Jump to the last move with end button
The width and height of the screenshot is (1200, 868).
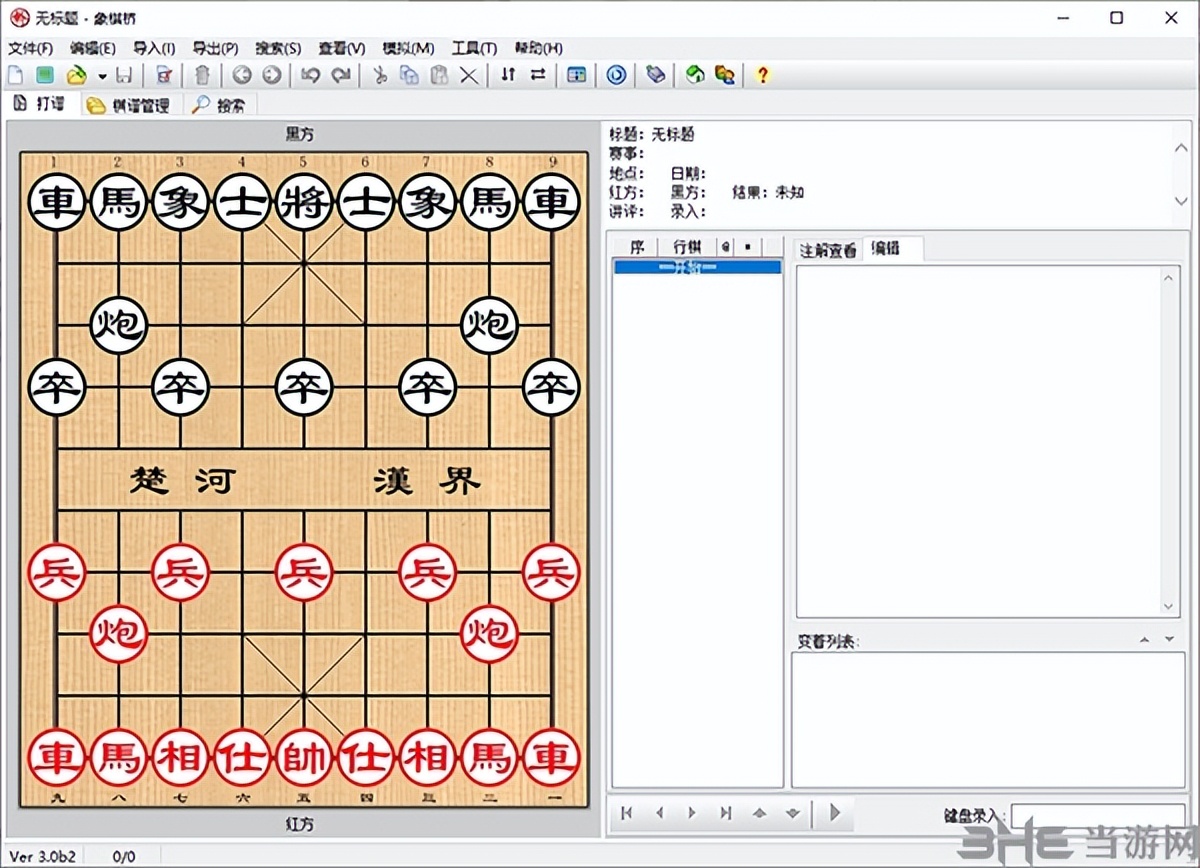(x=724, y=813)
